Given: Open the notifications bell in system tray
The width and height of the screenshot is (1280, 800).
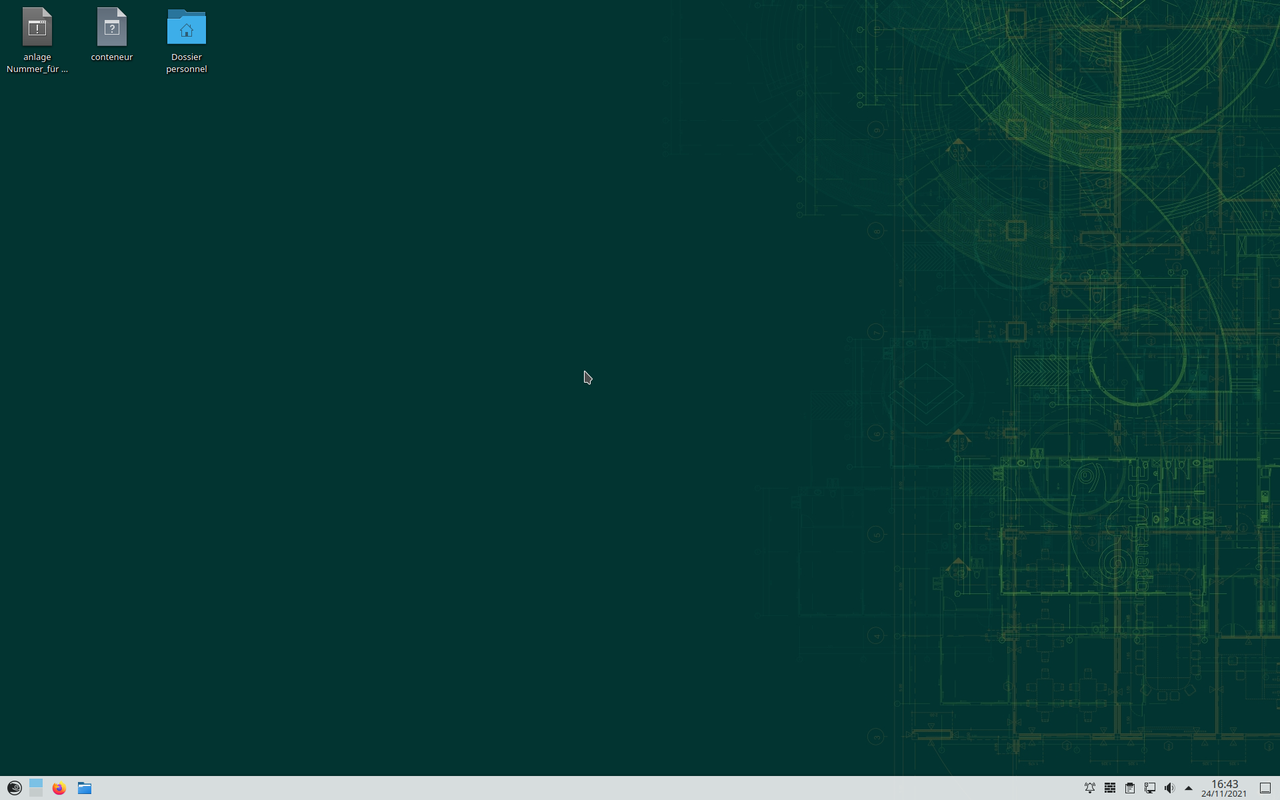Looking at the screenshot, I should pyautogui.click(x=1090, y=788).
